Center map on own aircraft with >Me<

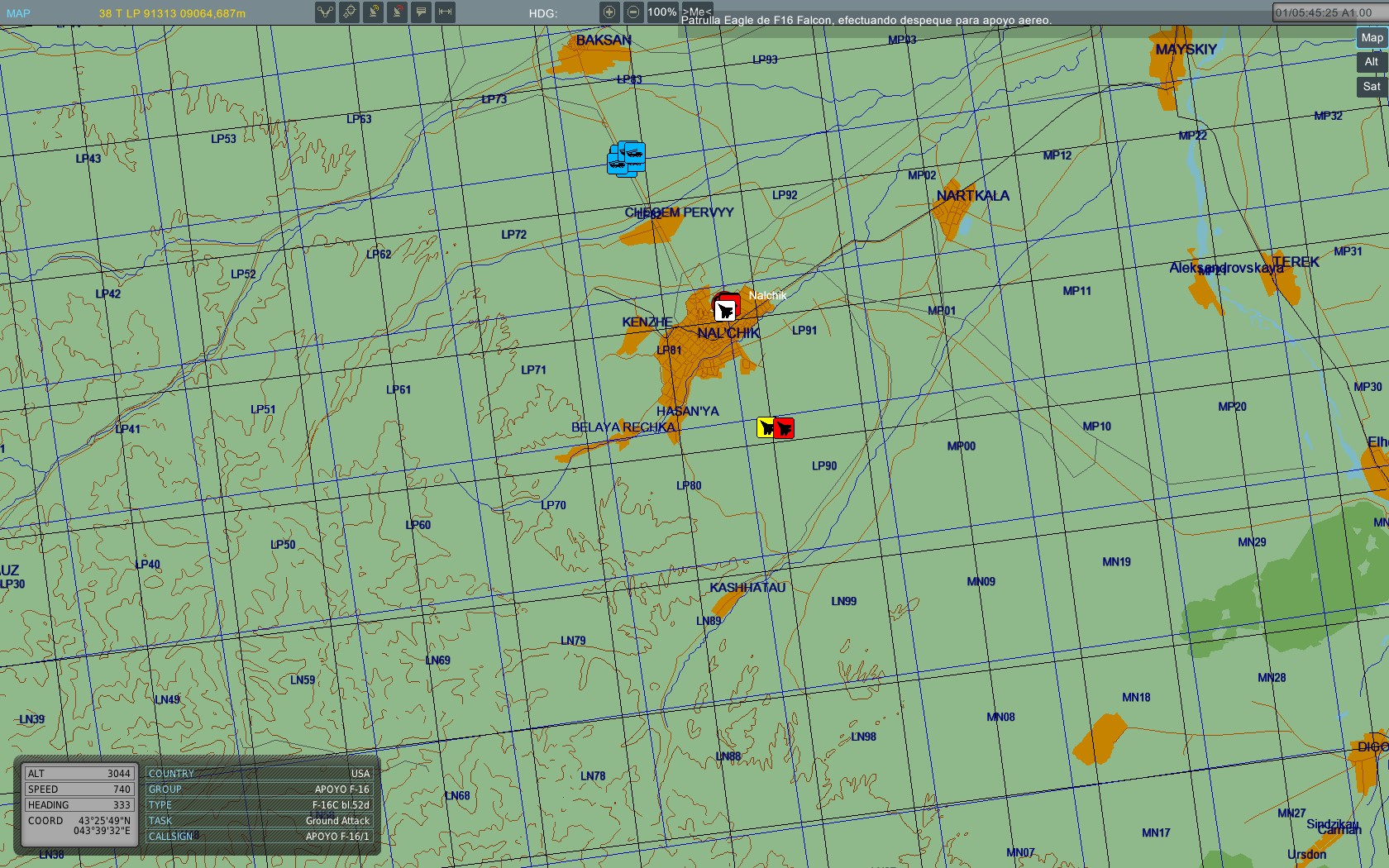[x=697, y=12]
